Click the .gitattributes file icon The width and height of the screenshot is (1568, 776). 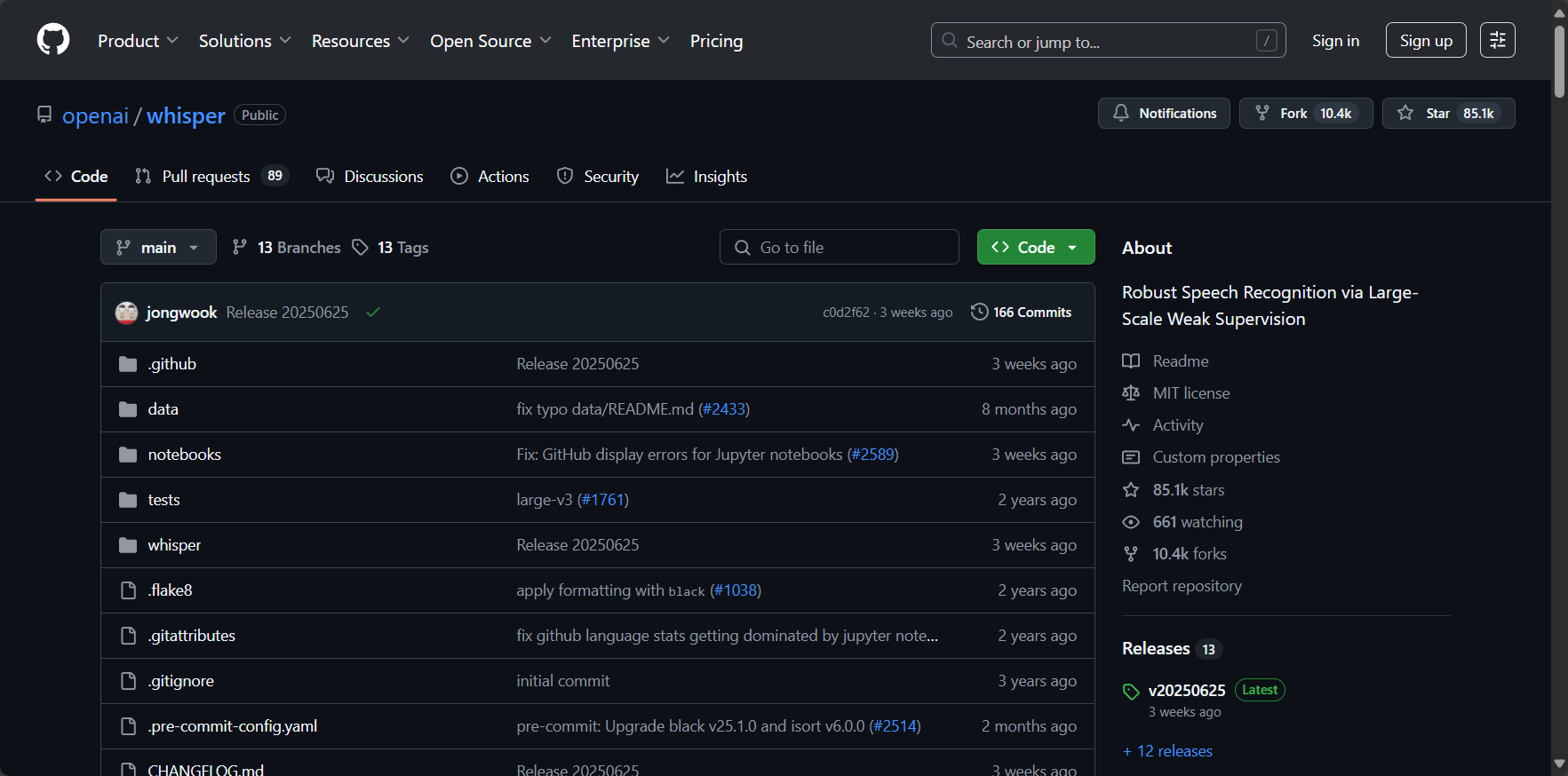coord(128,636)
